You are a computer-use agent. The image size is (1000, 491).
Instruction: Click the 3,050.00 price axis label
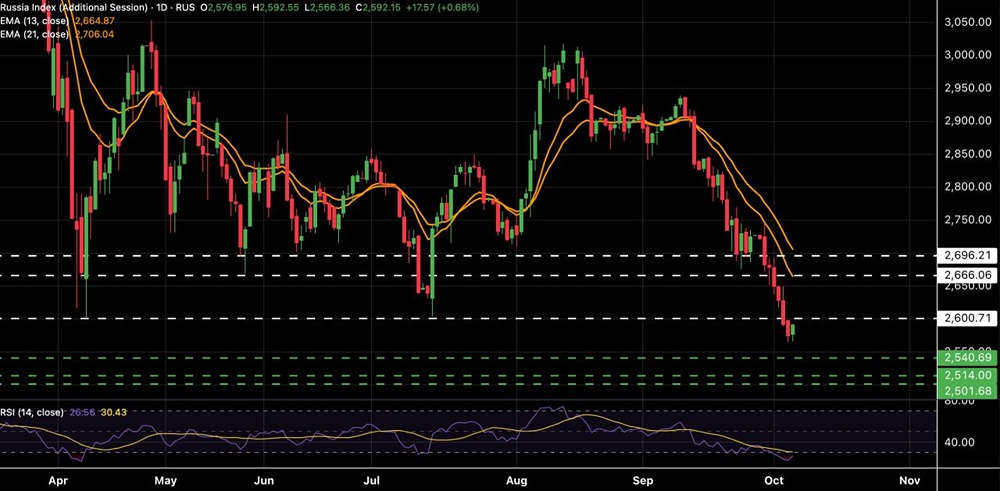pyautogui.click(x=967, y=22)
